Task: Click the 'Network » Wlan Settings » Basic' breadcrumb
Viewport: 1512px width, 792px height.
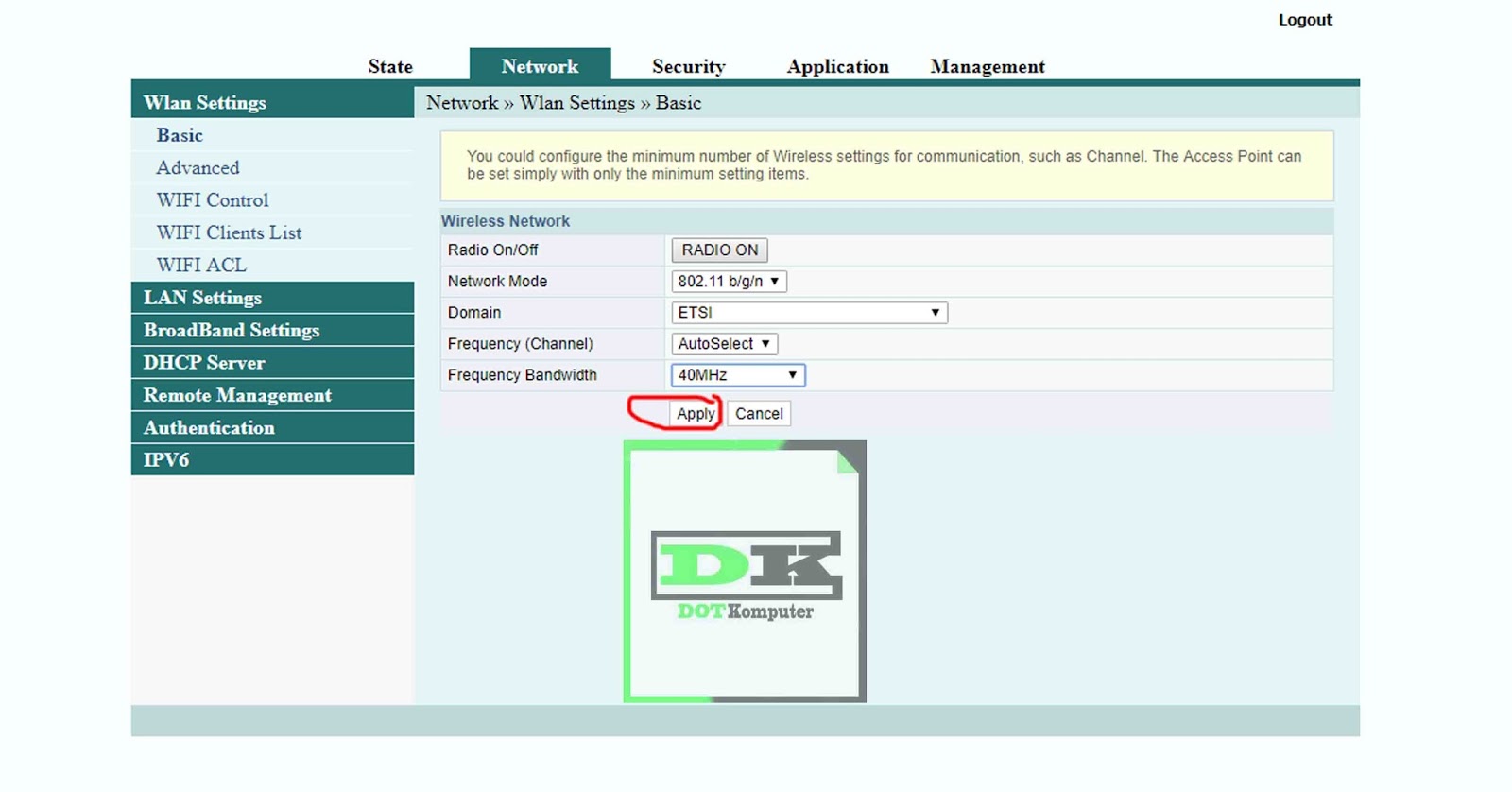Action: click(563, 103)
